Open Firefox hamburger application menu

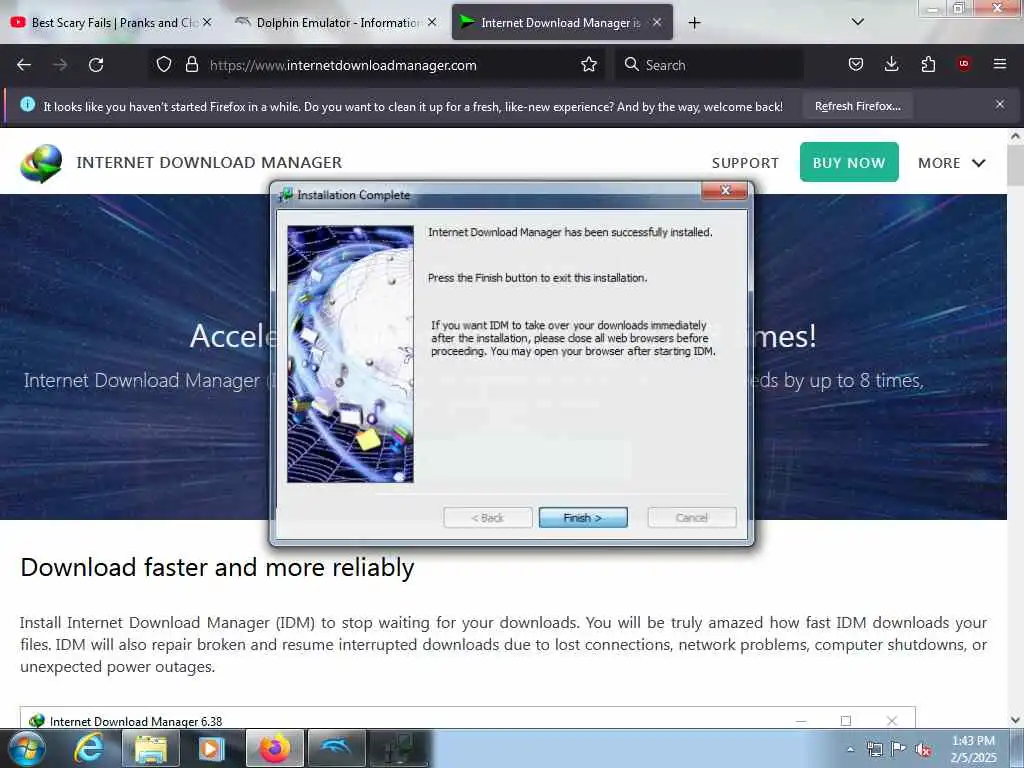coord(999,64)
